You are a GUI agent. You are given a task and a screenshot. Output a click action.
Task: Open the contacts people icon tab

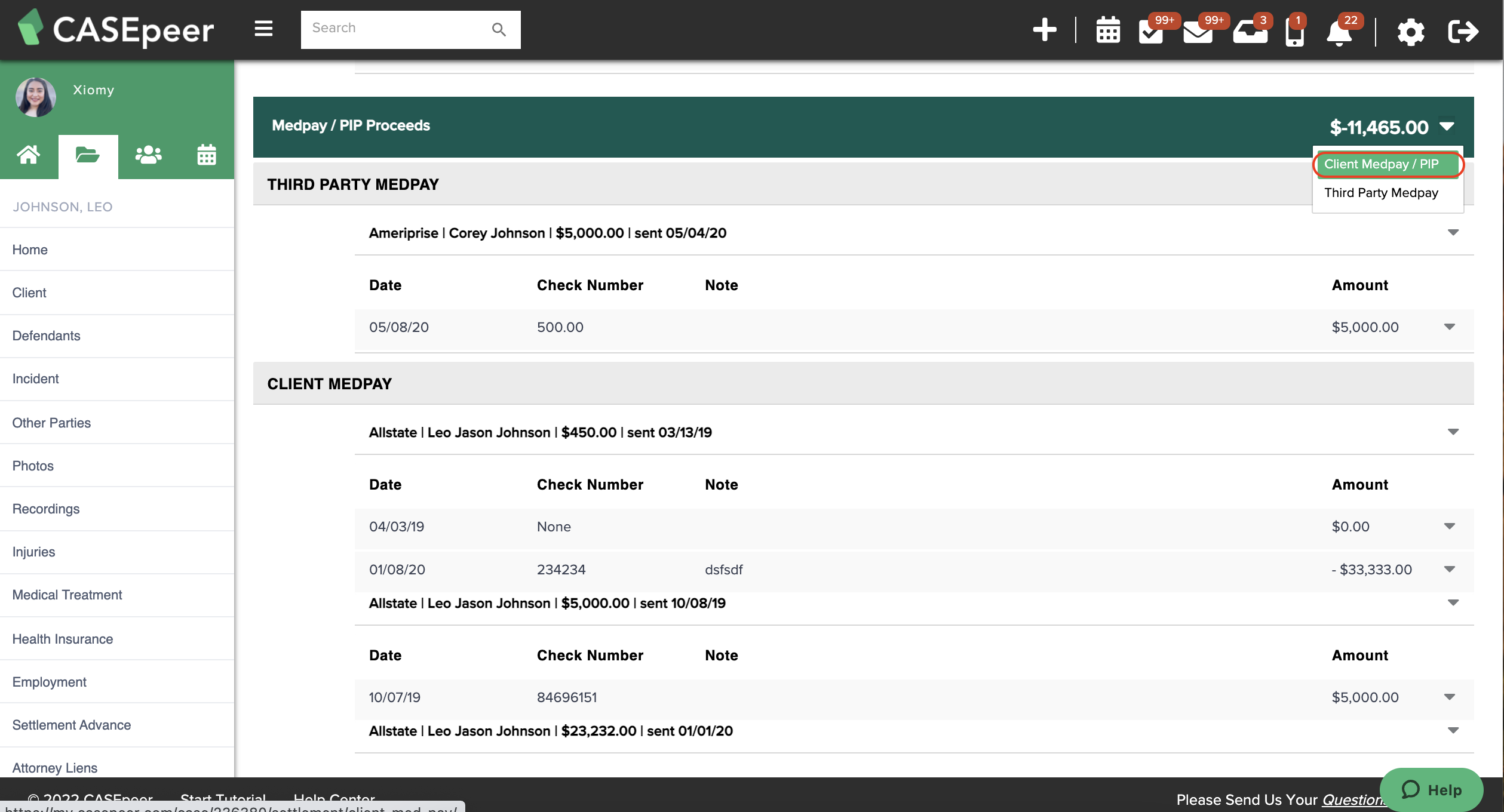tap(148, 155)
